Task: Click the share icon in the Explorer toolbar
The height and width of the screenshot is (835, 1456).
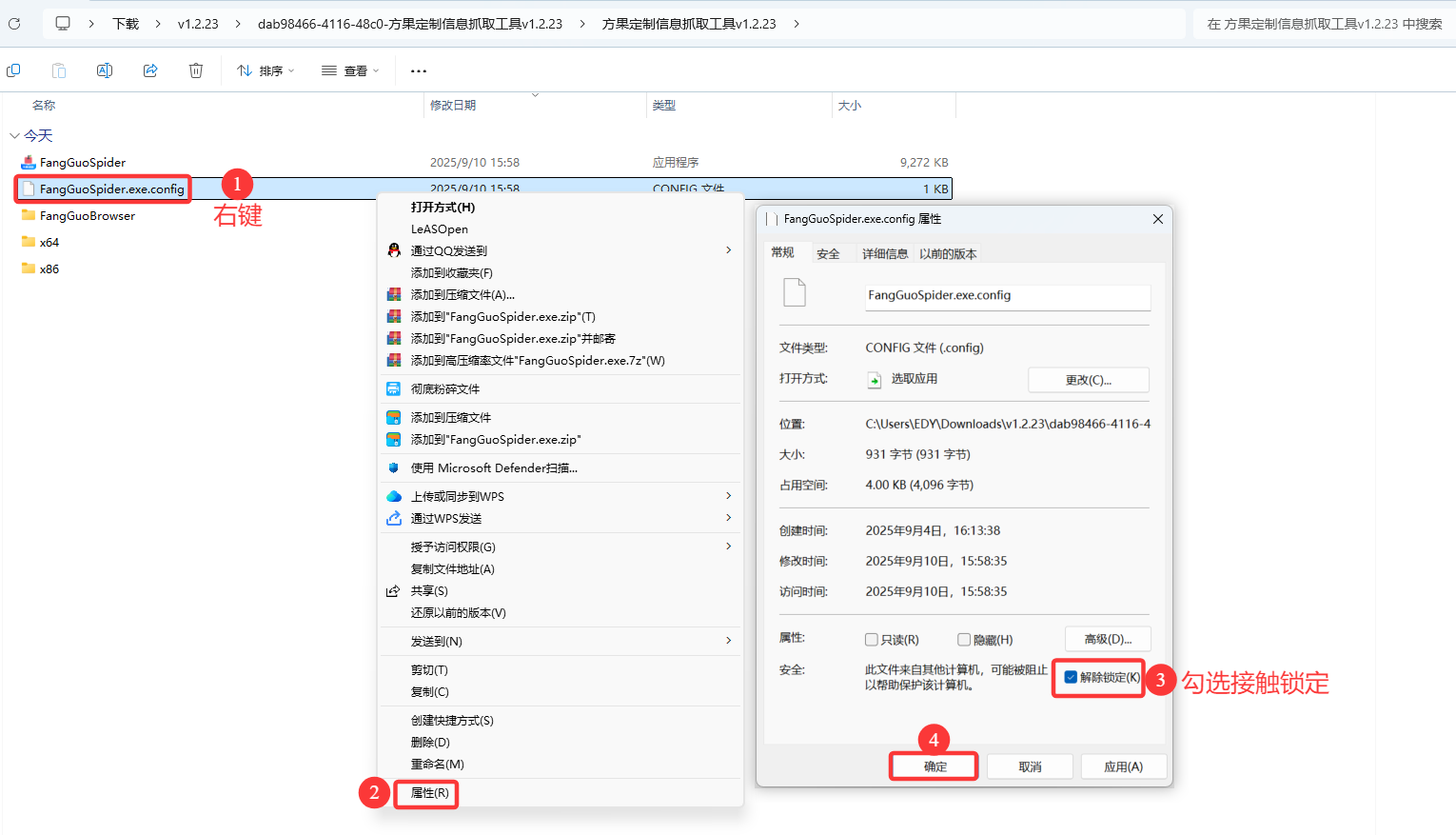Action: coord(150,70)
